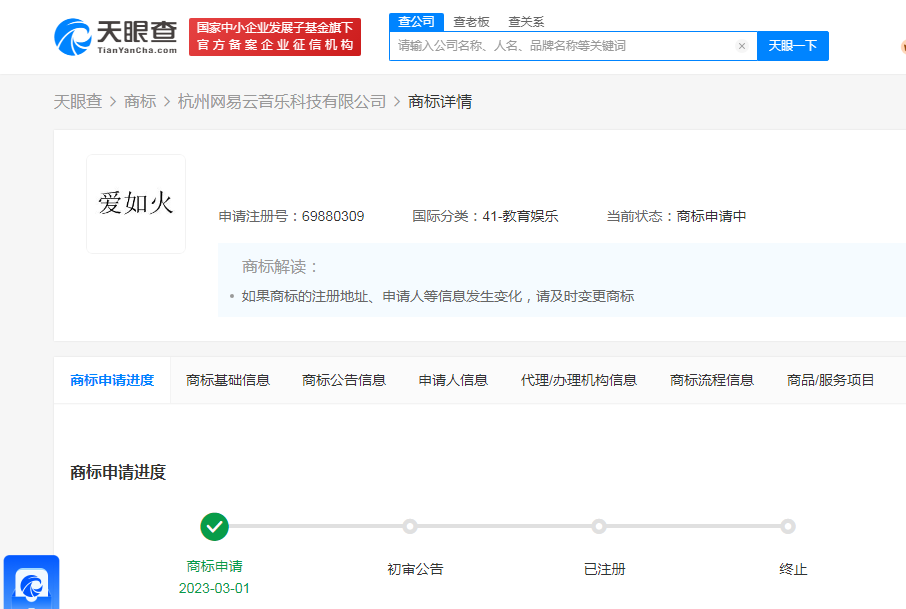Click the TianYanCha logo
Viewport: 906px width, 609px height.
click(x=115, y=37)
